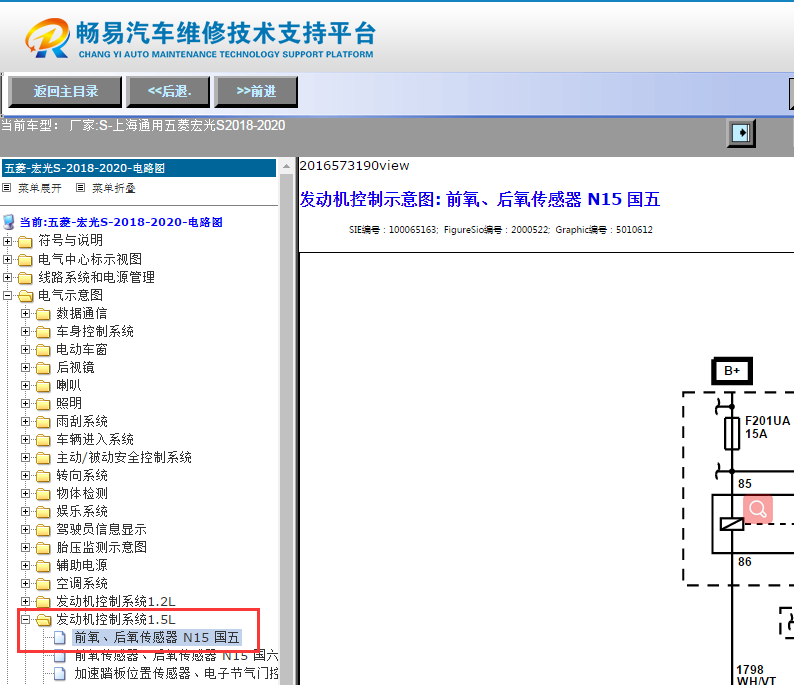Expand the 雨刮系统 folder node

click(x=25, y=421)
